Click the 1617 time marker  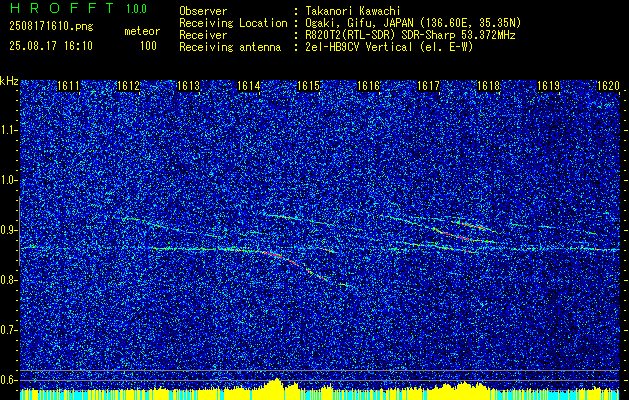click(x=428, y=86)
